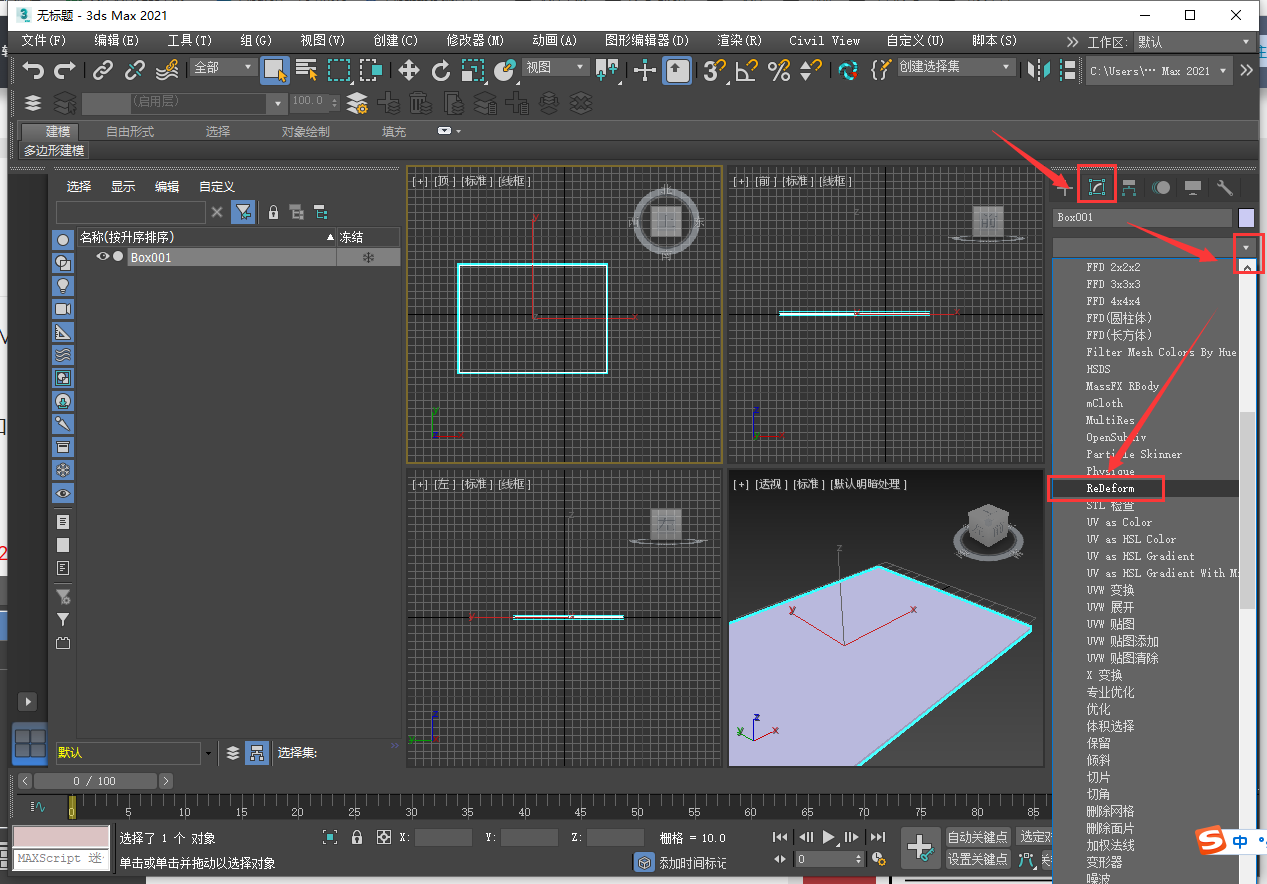Switch to the 对象绘制 ribbon tab
Viewport: 1267px width, 884px height.
pyautogui.click(x=305, y=132)
